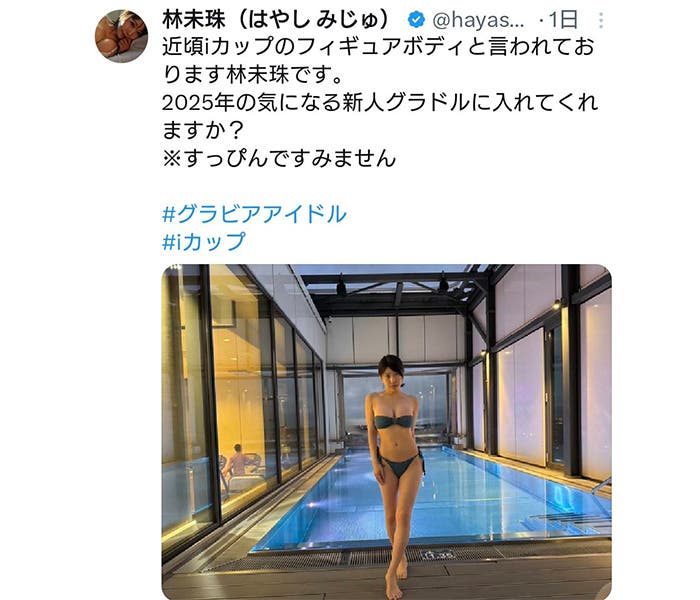Open the #iカップ hashtag
Screen dimensions: 700x600
coord(204,242)
